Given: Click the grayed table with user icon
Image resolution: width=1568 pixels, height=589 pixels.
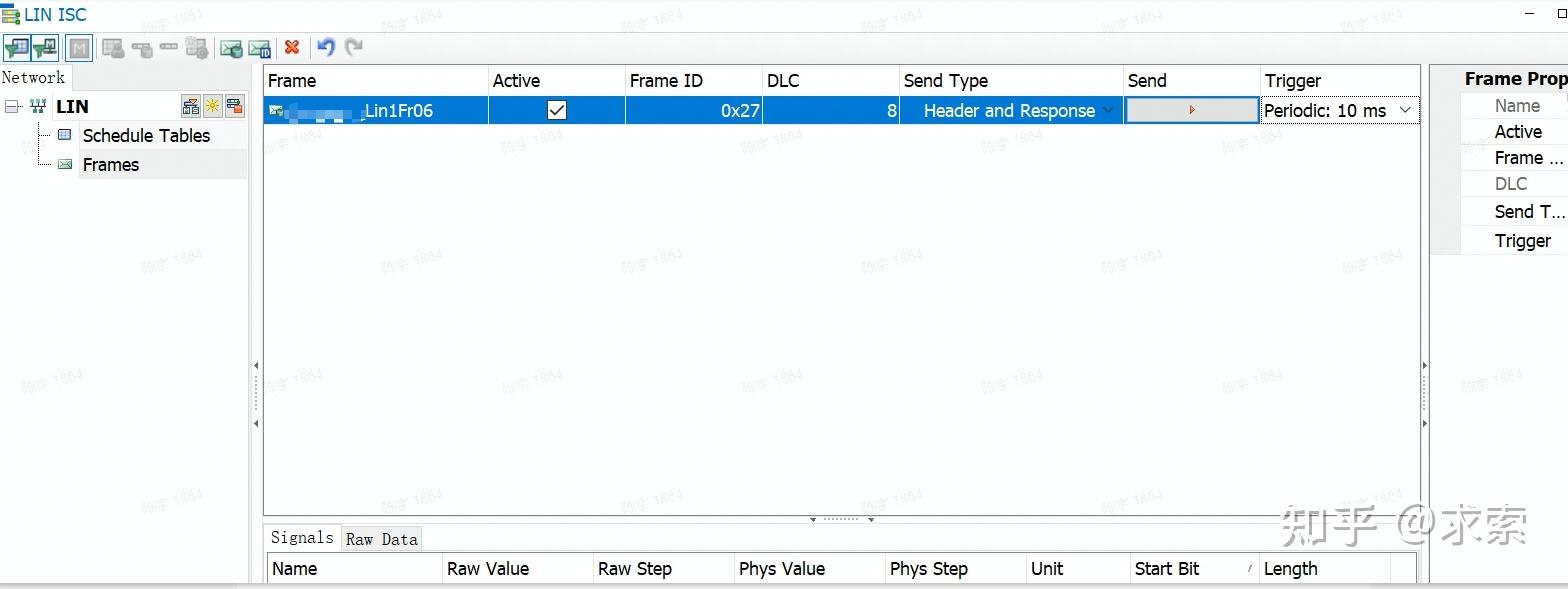Looking at the screenshot, I should point(113,47).
